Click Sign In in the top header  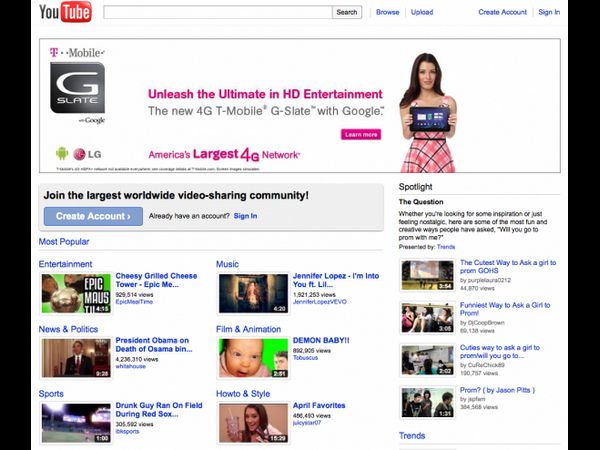[549, 12]
